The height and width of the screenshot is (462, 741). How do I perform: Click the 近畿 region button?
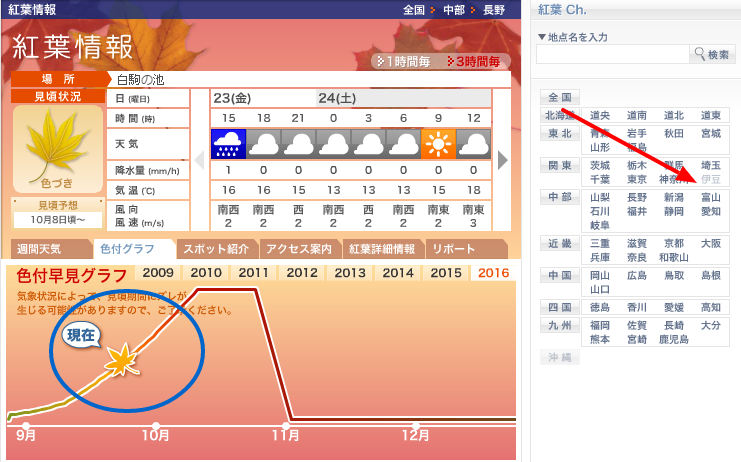[x=560, y=244]
